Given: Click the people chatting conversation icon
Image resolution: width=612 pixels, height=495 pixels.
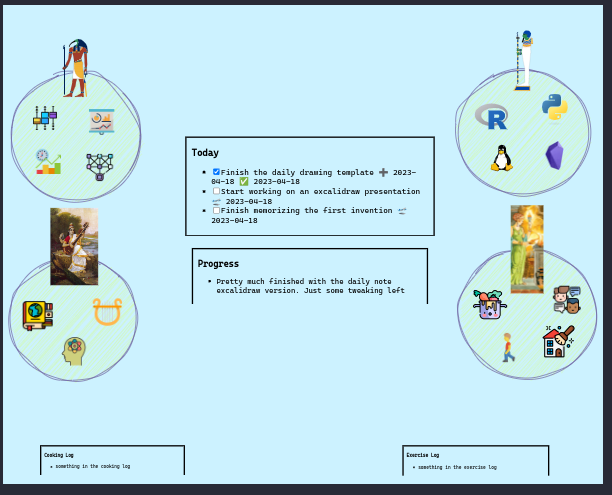Looking at the screenshot, I should point(567,299).
